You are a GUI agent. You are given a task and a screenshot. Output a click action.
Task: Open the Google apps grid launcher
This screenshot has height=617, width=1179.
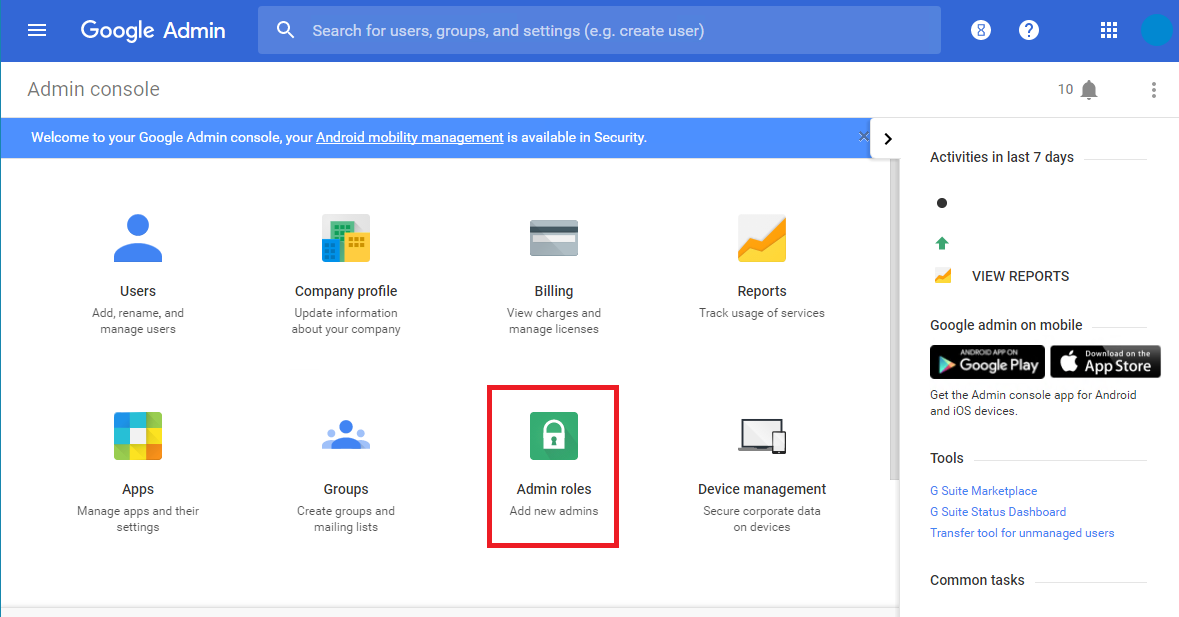[x=1108, y=30]
